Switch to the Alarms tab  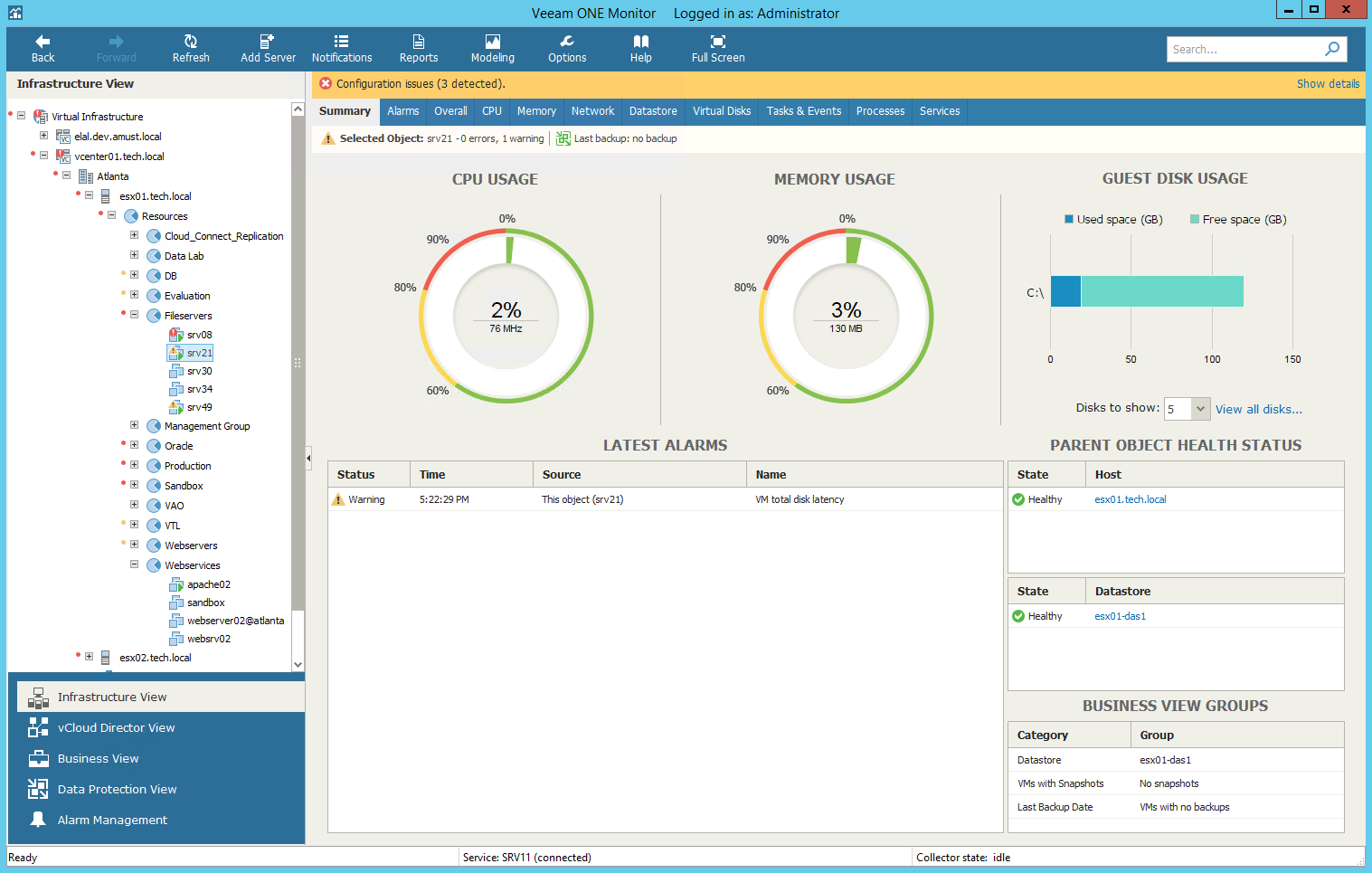coord(402,111)
